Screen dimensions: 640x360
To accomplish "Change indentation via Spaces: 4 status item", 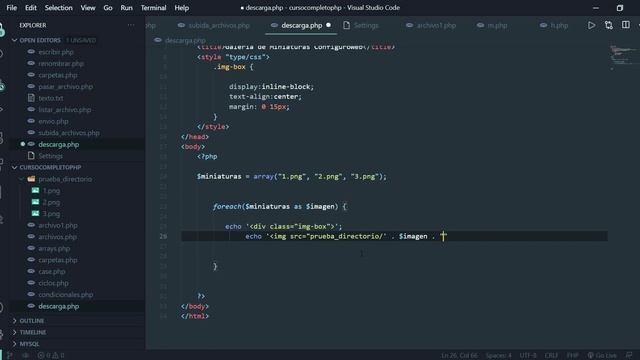I will click(x=498, y=356).
